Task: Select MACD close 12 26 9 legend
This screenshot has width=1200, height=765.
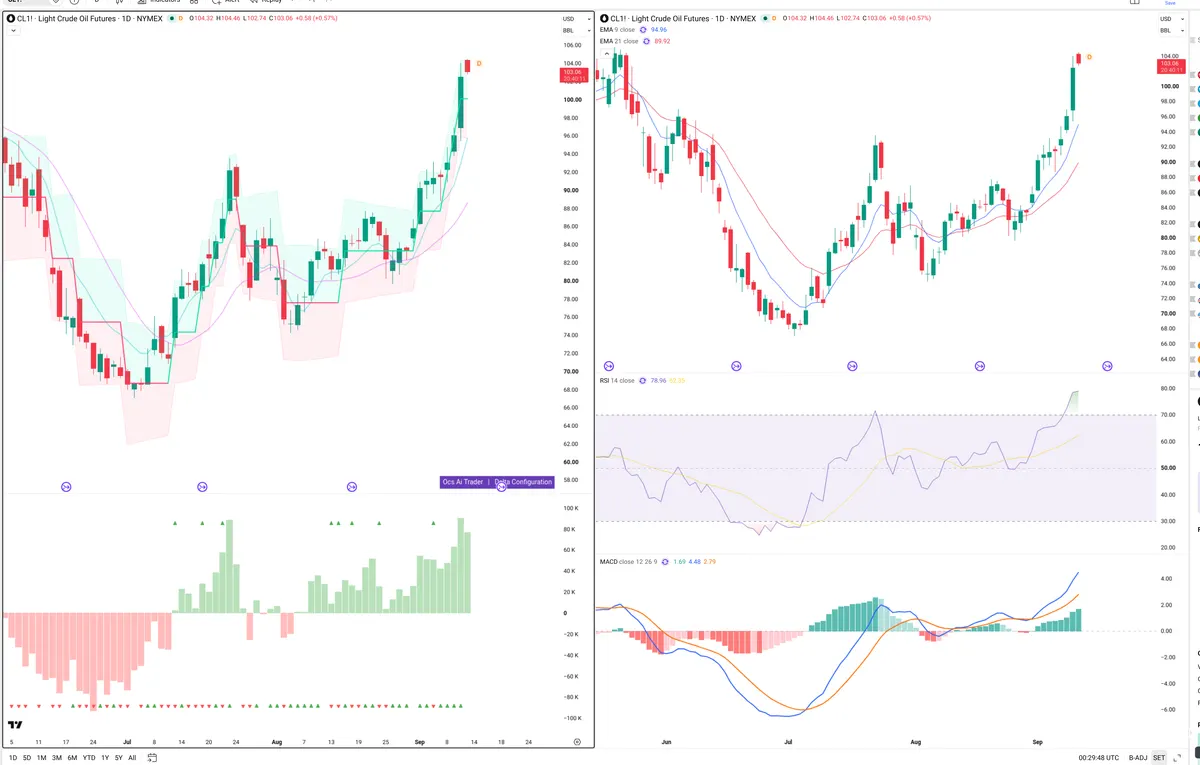Action: [x=629, y=562]
